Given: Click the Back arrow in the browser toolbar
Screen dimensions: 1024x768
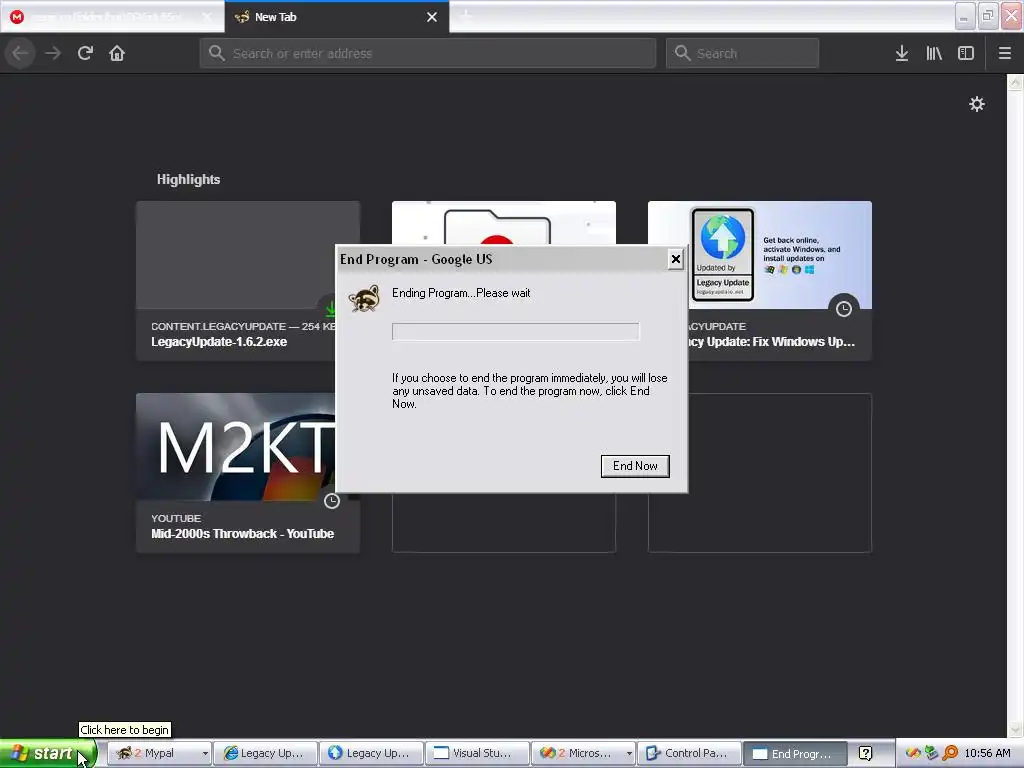Looking at the screenshot, I should pyautogui.click(x=20, y=53).
